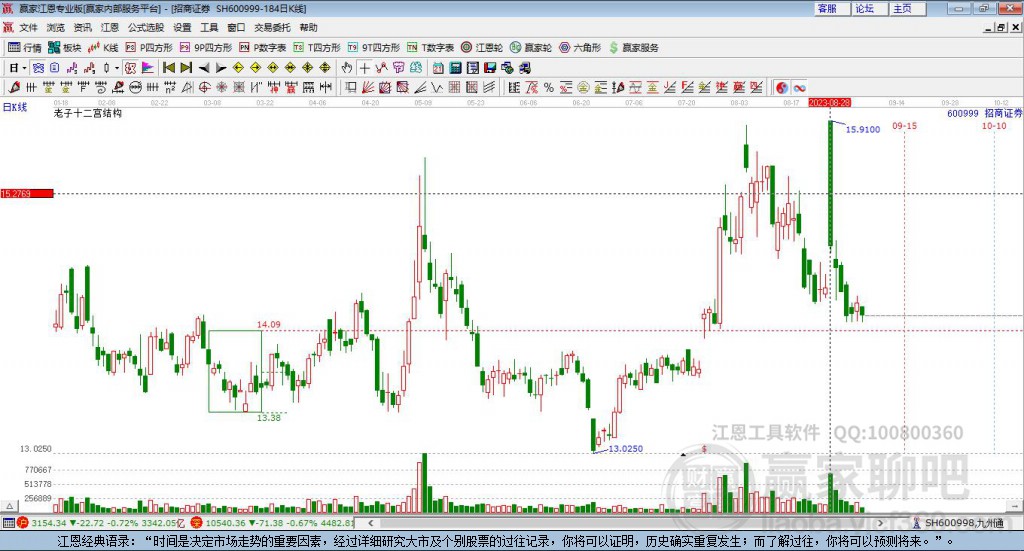Open the 六角形 hexagon tool
Viewport: 1024px width, 551px height.
pos(579,47)
